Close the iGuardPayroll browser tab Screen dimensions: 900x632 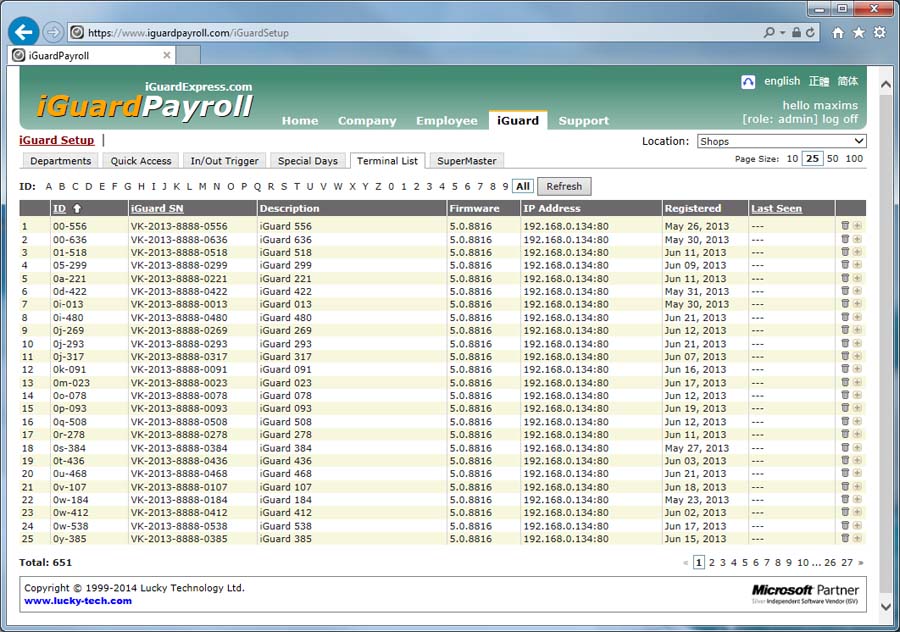click(x=166, y=55)
